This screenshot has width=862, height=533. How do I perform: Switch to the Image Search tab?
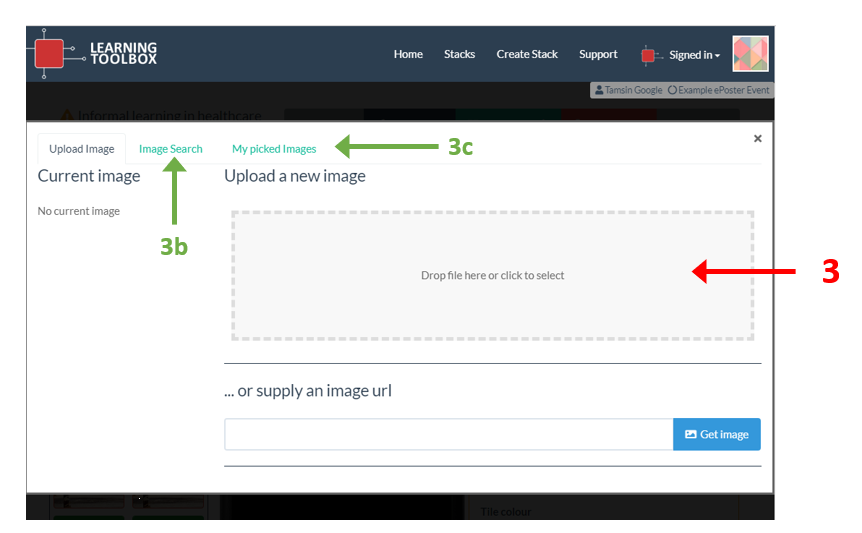(x=170, y=149)
